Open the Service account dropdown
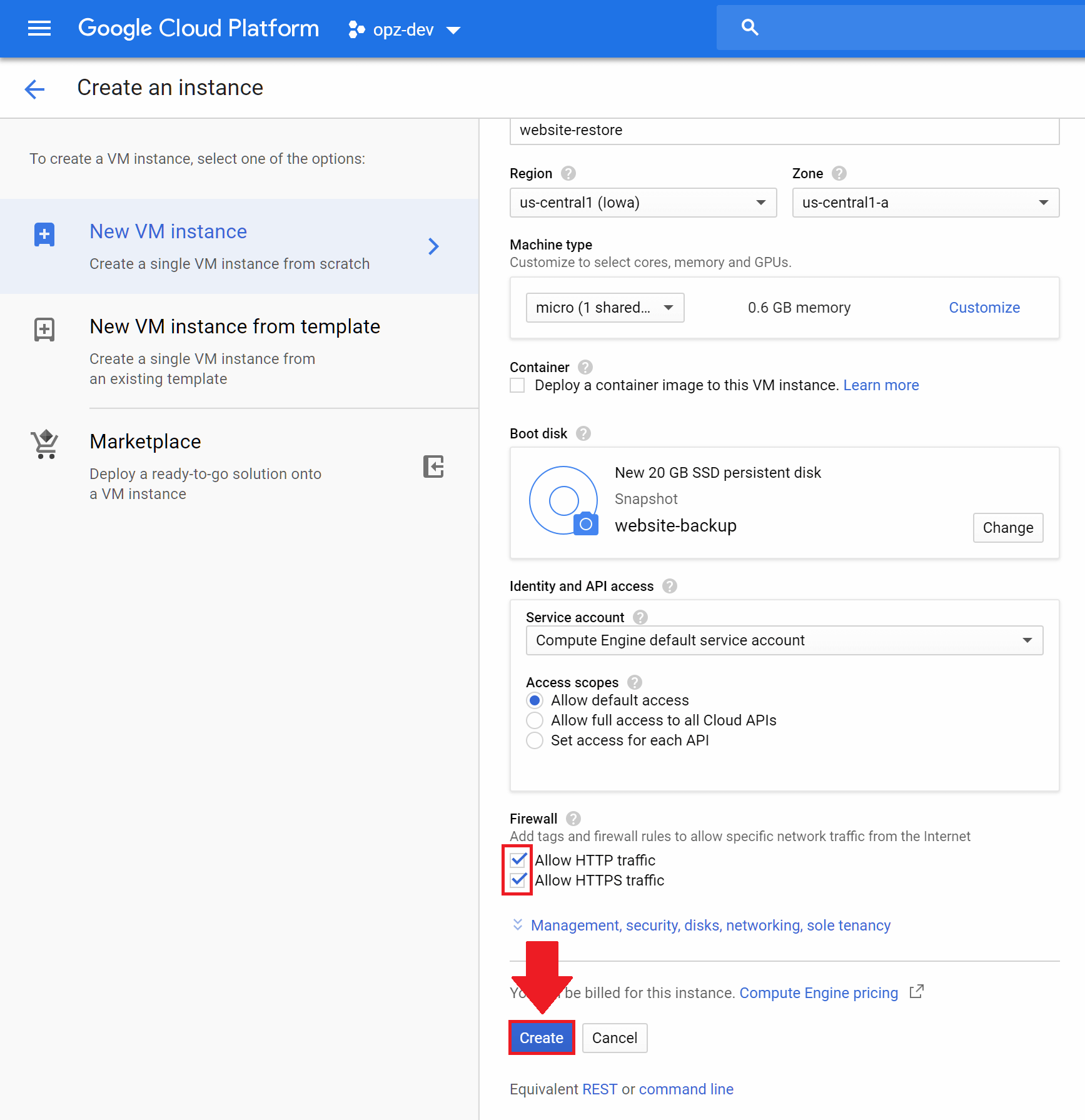The width and height of the screenshot is (1085, 1120). coord(784,640)
